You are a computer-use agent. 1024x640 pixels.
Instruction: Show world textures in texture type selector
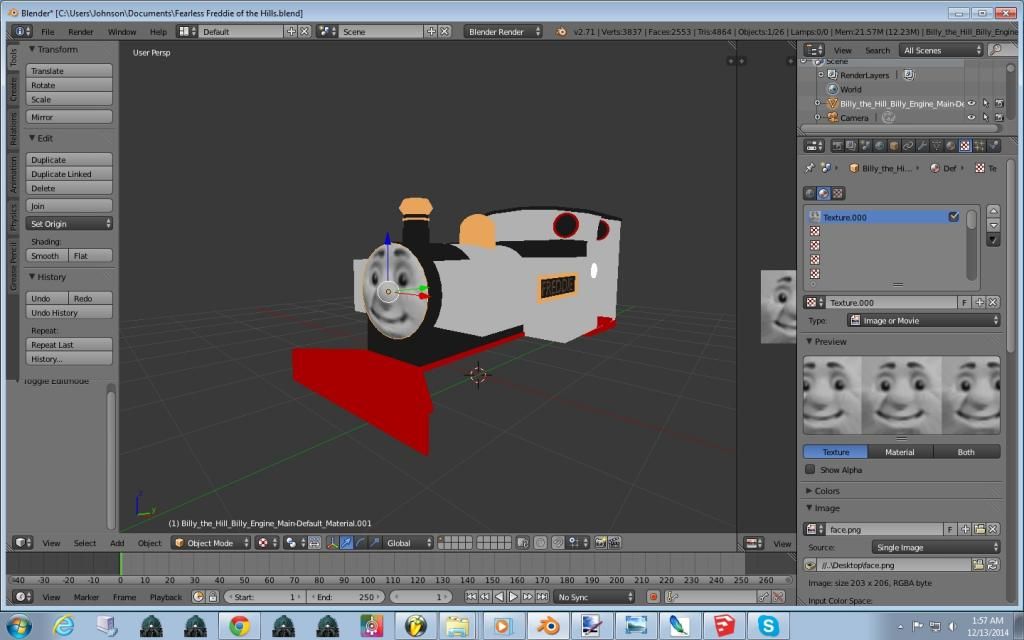click(x=810, y=193)
